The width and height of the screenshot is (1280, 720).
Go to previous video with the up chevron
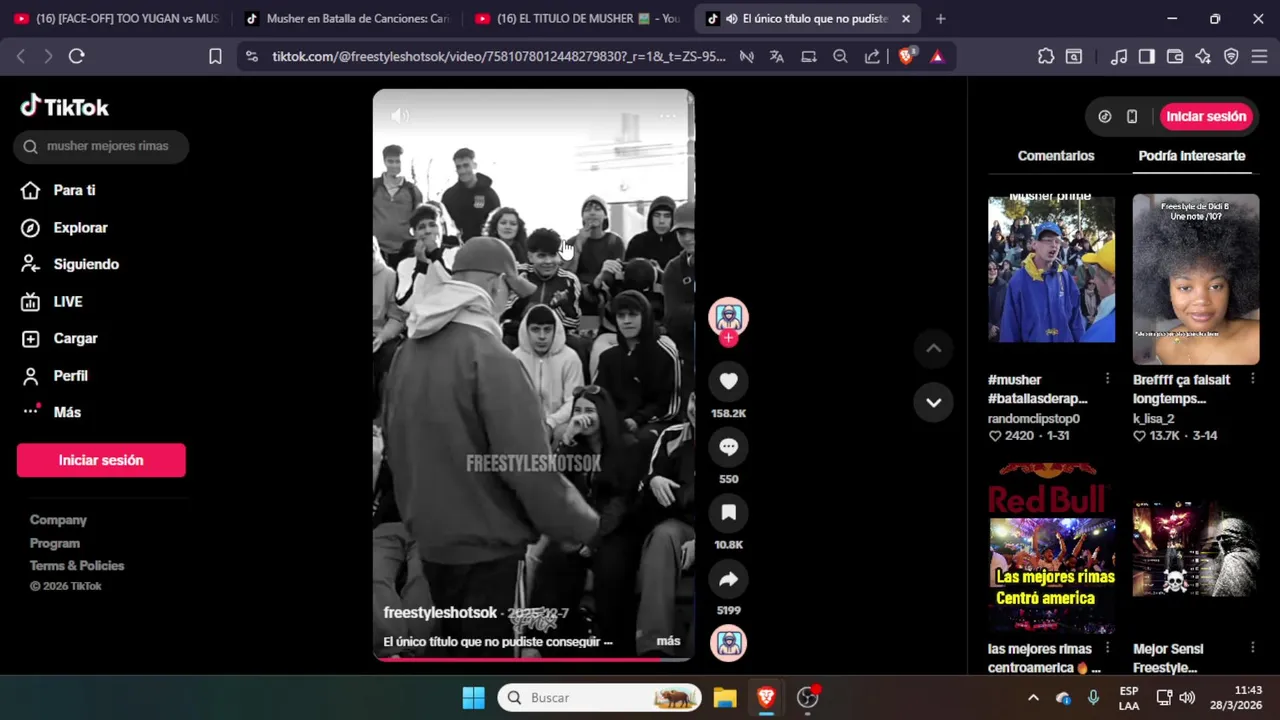click(933, 349)
